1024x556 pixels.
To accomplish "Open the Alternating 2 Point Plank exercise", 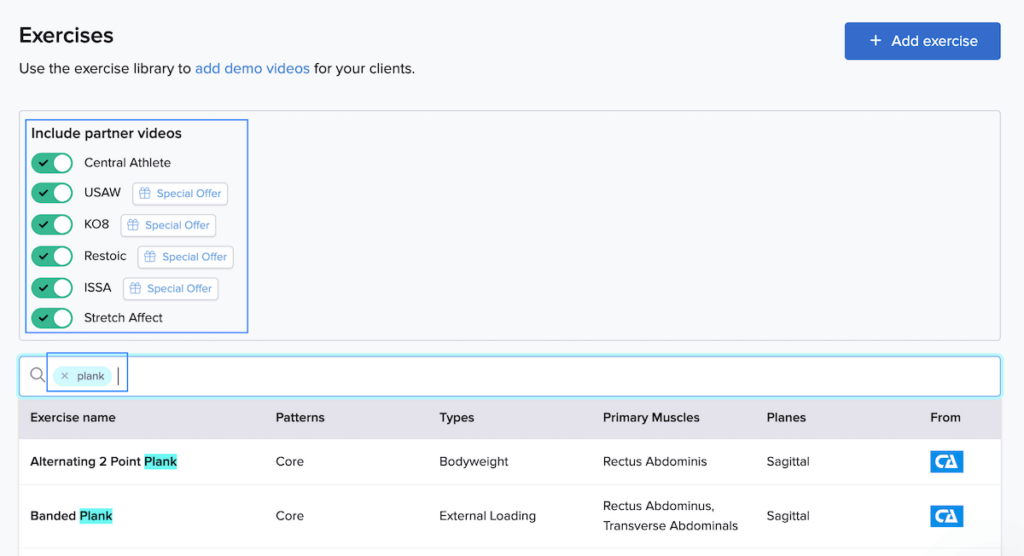I will 104,462.
